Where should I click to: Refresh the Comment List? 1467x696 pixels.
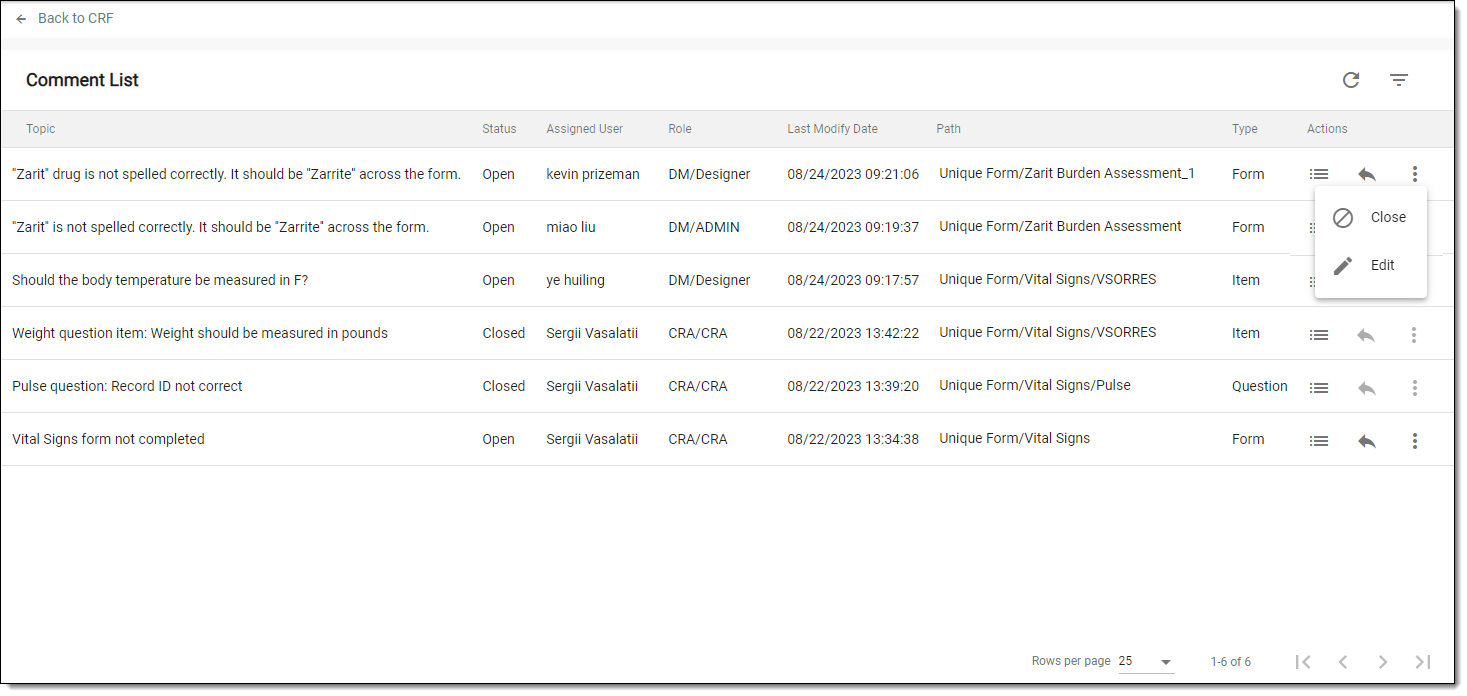point(1351,80)
